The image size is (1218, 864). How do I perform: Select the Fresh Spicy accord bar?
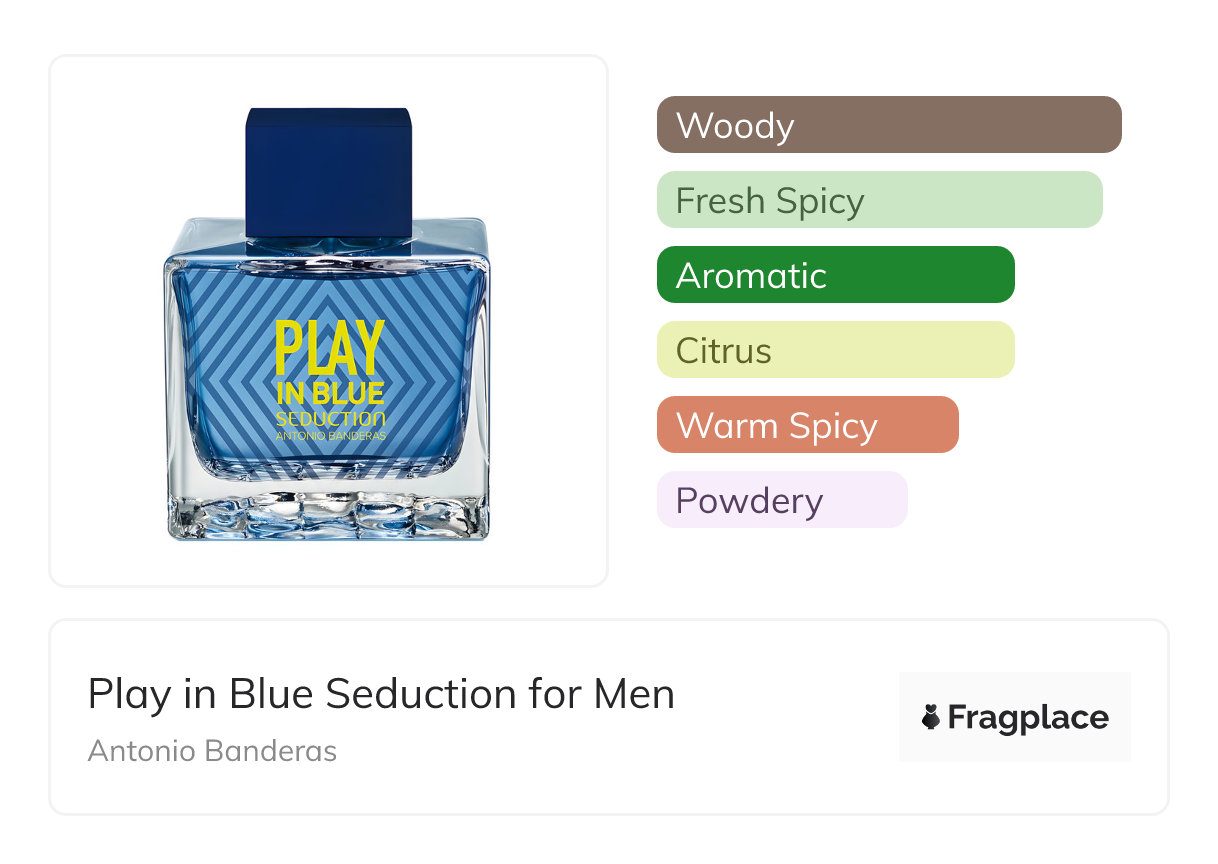880,200
